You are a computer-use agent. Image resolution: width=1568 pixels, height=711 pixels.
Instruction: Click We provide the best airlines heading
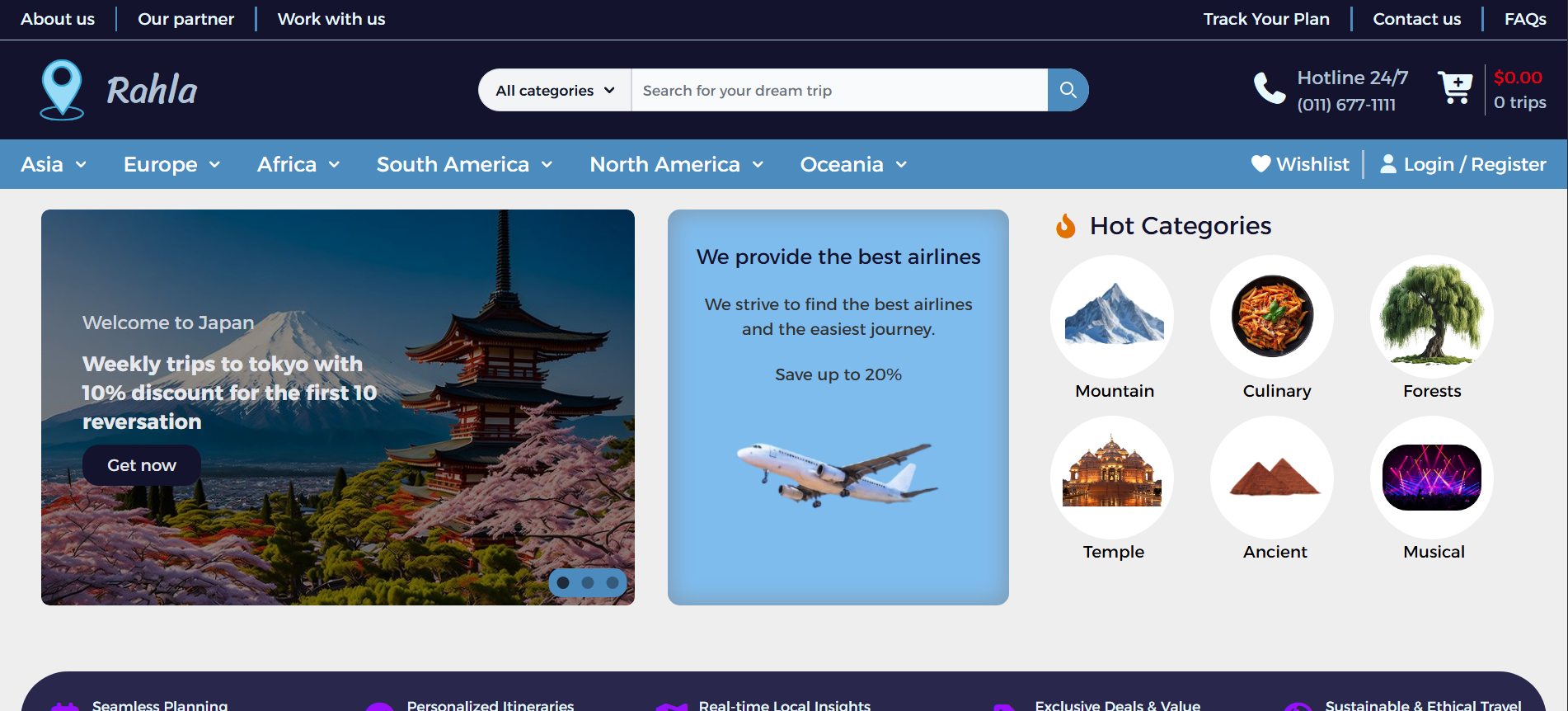(838, 257)
